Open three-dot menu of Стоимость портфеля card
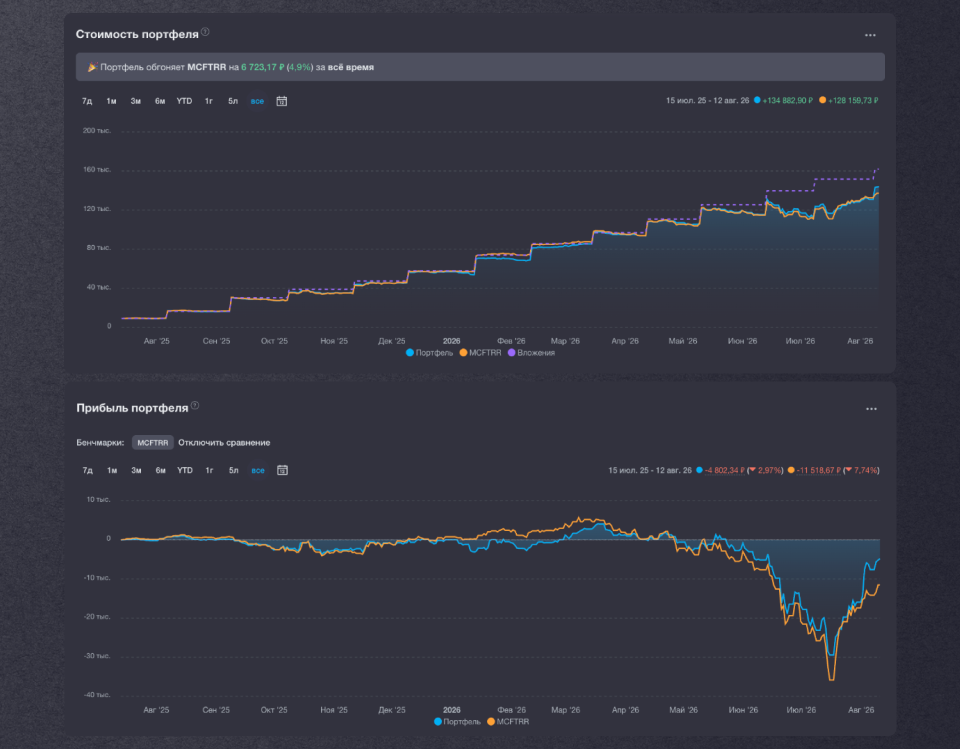The image size is (960, 749). 870,36
